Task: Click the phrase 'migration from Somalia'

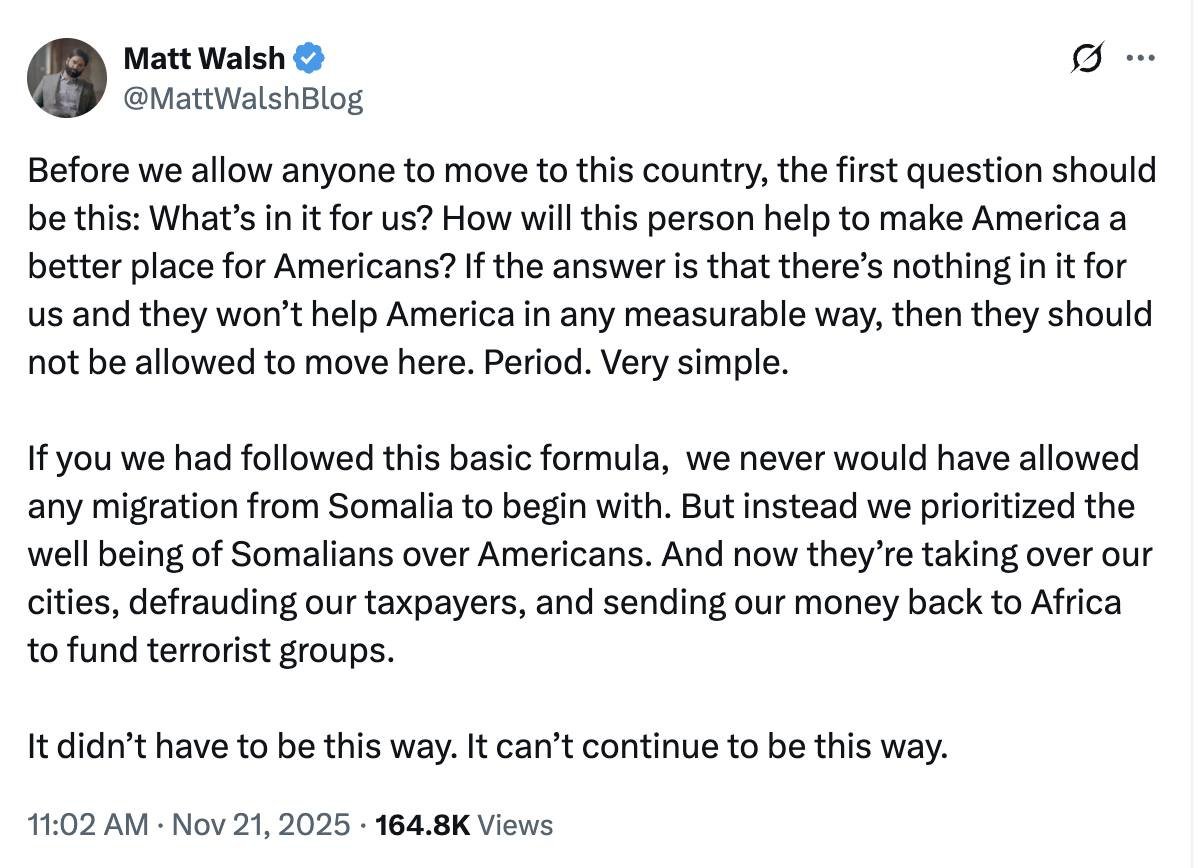Action: [x=273, y=507]
